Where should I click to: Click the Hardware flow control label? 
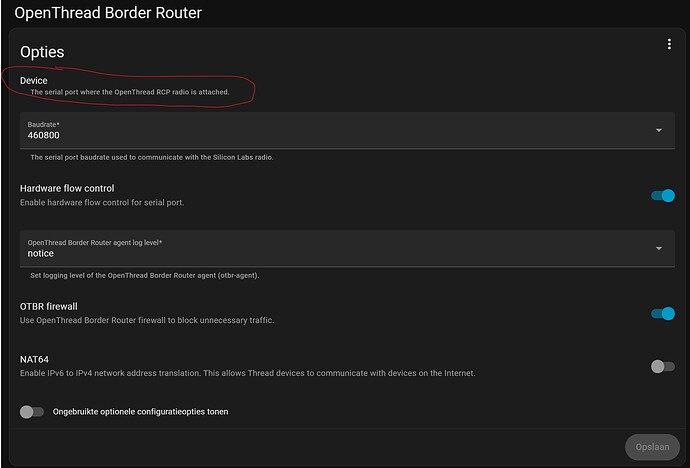click(x=67, y=188)
